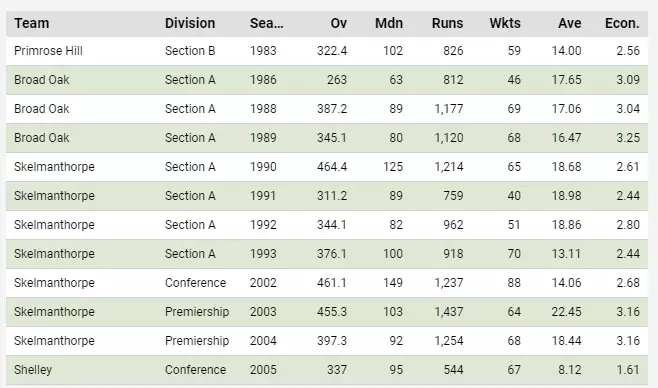Image resolution: width=658 pixels, height=388 pixels.
Task: Sort by the Econ. column header
Action: pos(622,23)
